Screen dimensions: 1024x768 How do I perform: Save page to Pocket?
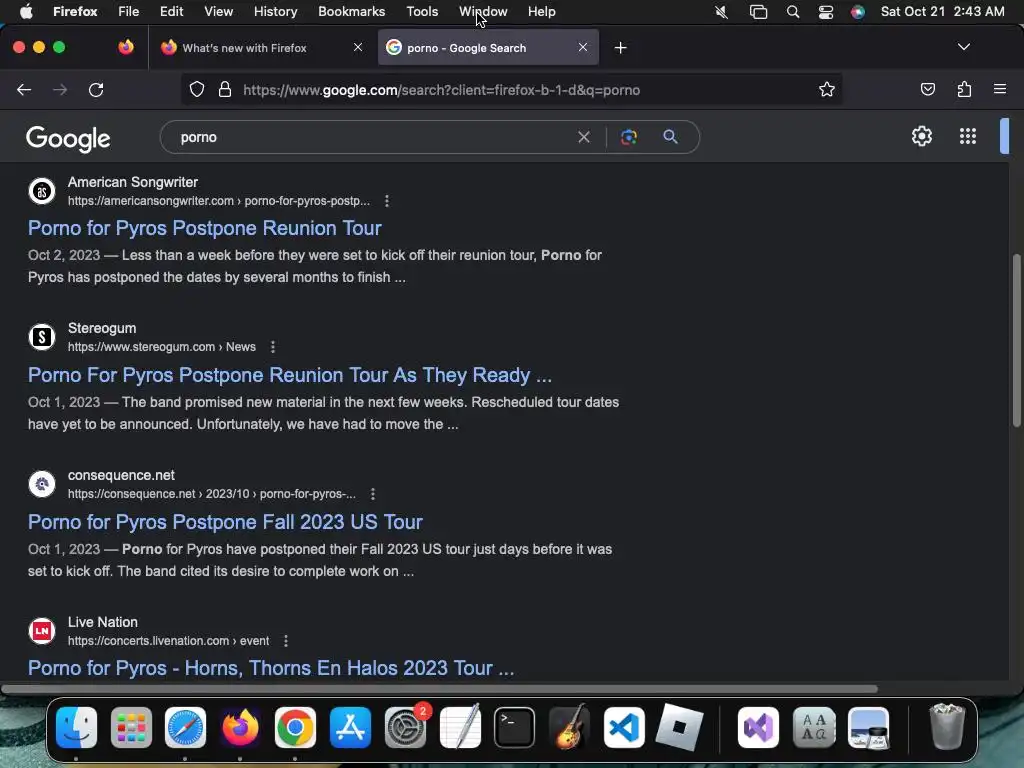tap(927, 89)
